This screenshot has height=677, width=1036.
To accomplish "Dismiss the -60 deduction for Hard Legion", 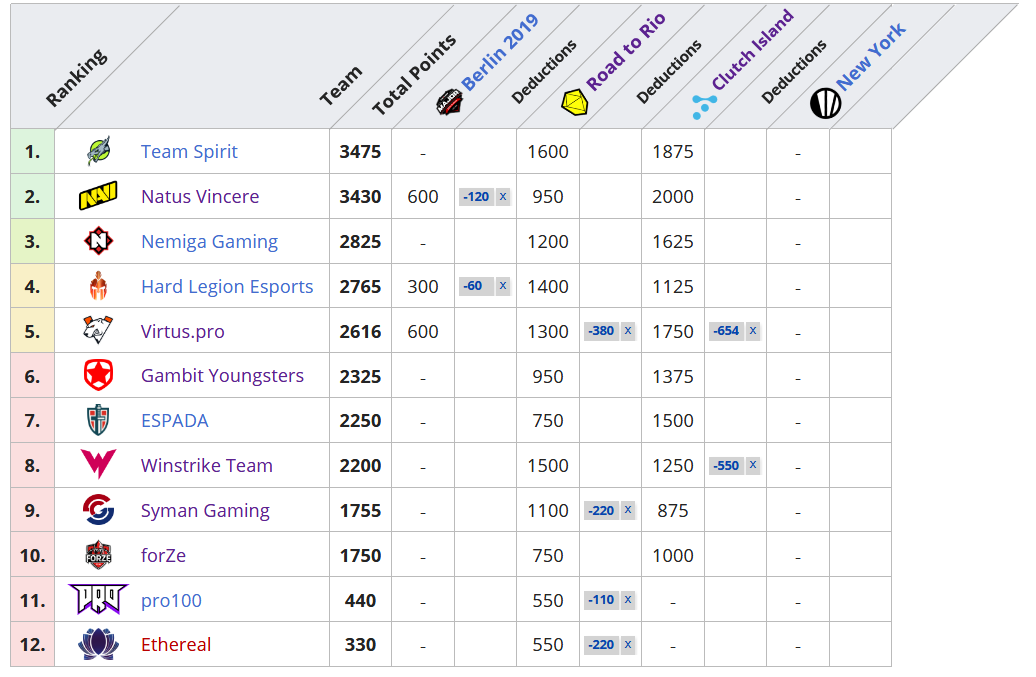I will point(503,285).
